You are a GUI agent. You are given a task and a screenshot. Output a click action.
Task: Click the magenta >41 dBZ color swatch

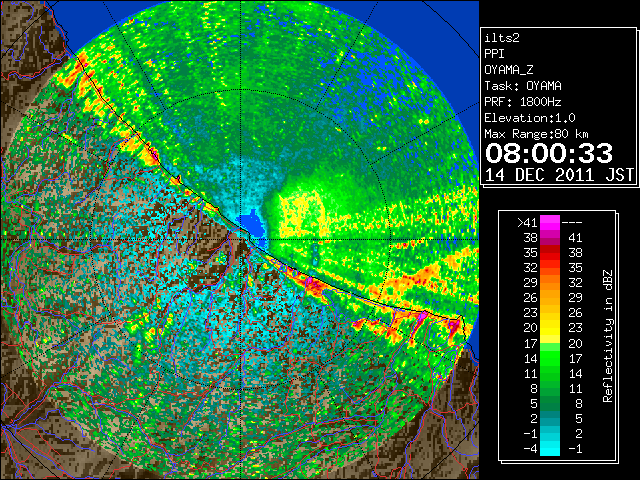click(550, 222)
